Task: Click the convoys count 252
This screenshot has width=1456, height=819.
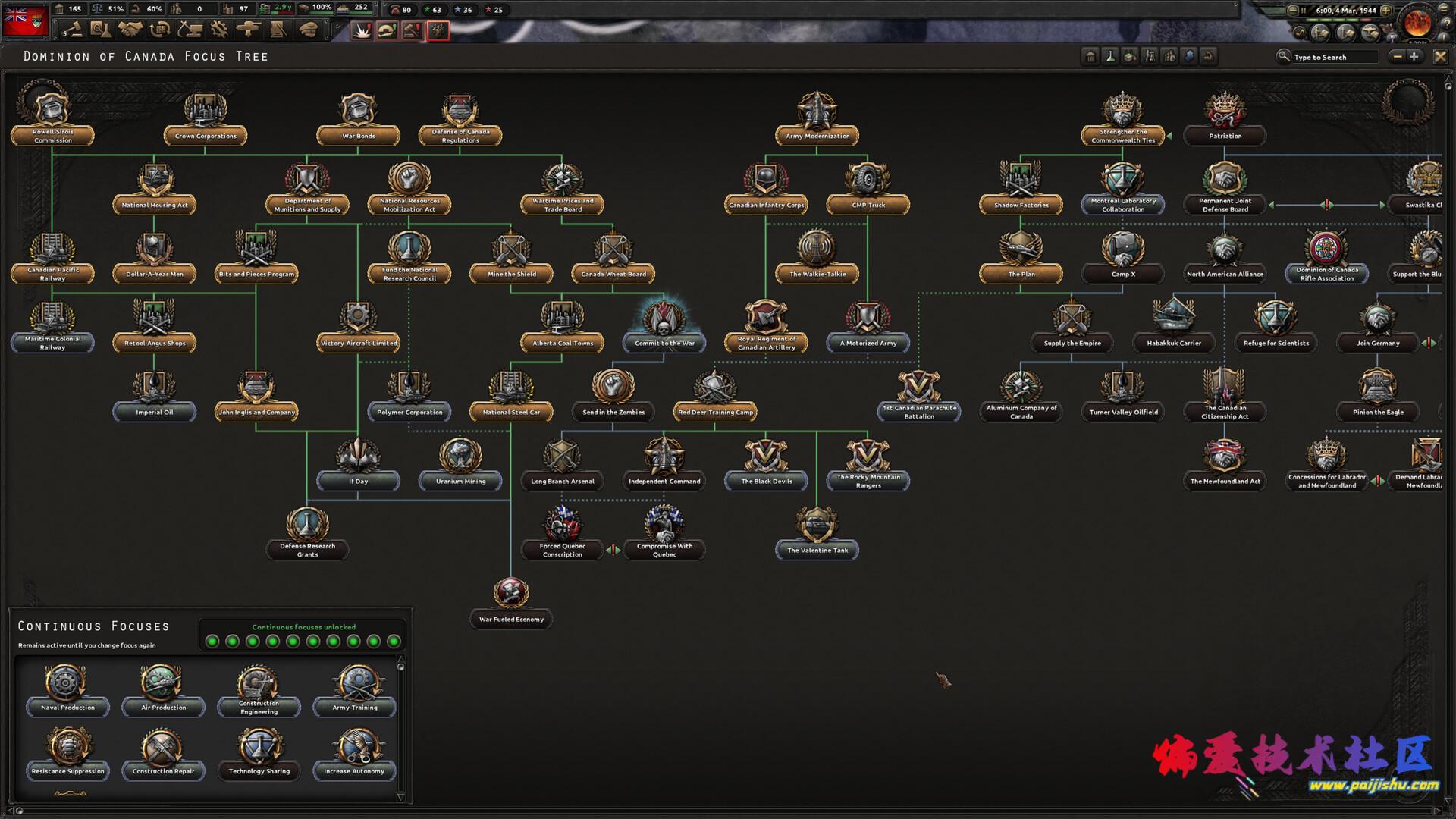Action: [353, 8]
